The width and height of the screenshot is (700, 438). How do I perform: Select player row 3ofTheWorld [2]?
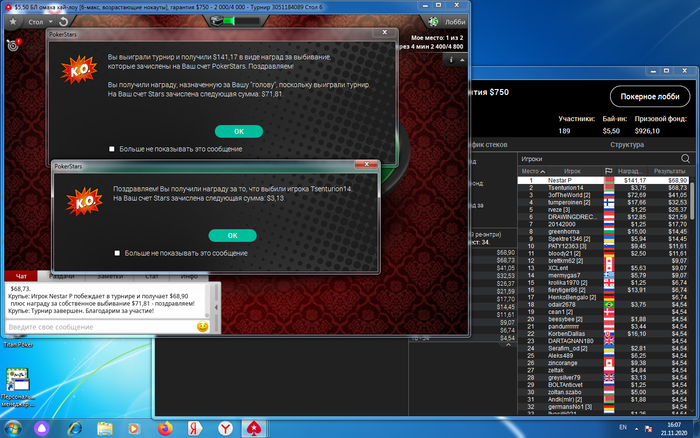click(x=603, y=195)
